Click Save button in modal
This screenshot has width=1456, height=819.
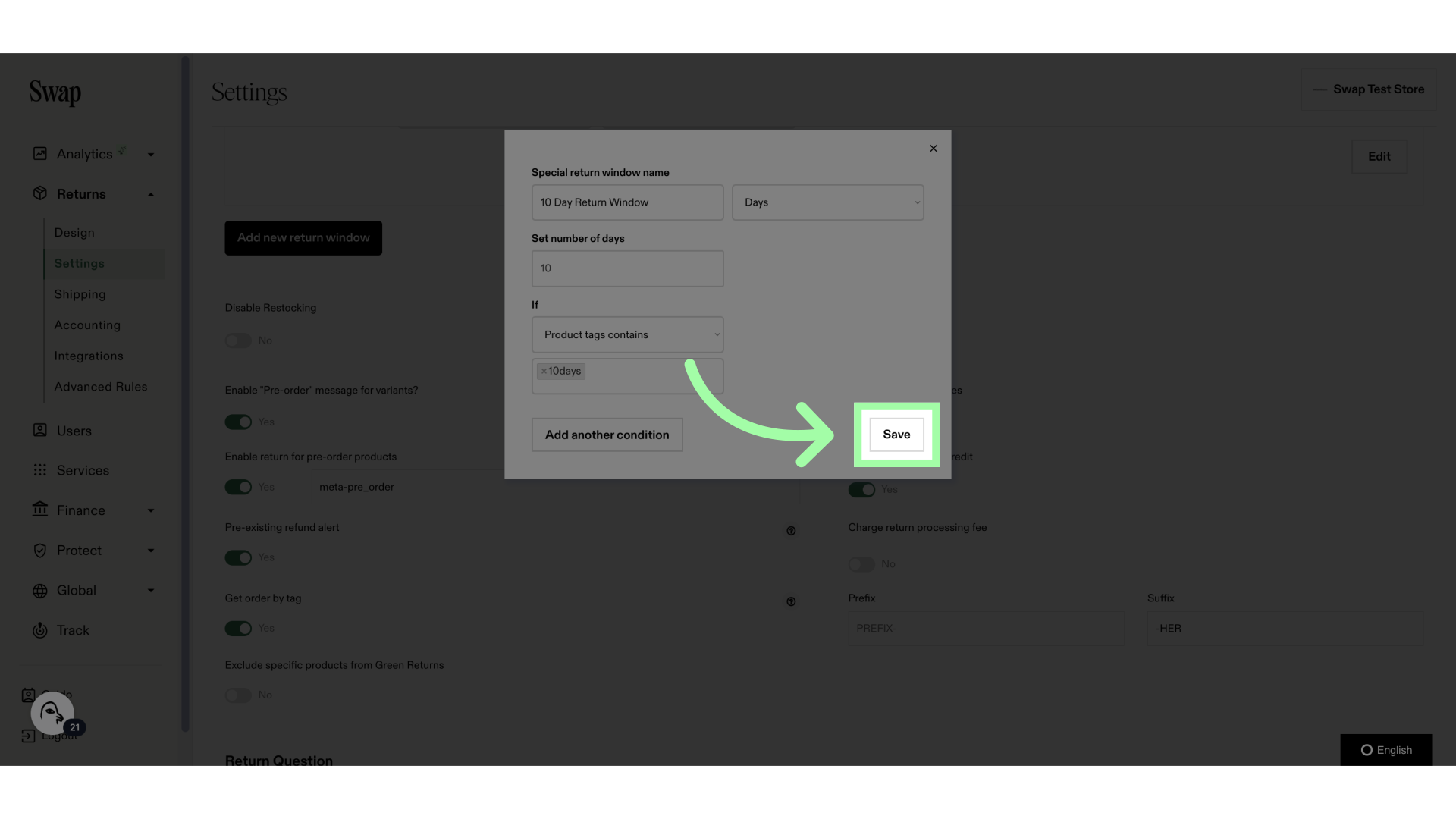[x=896, y=435]
